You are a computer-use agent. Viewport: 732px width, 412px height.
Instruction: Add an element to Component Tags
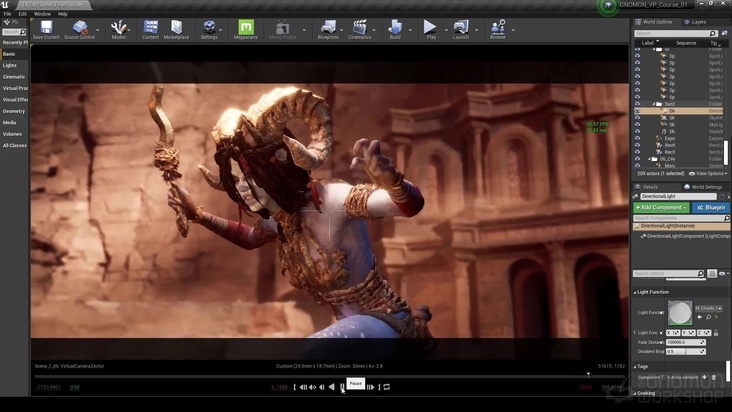click(x=704, y=377)
